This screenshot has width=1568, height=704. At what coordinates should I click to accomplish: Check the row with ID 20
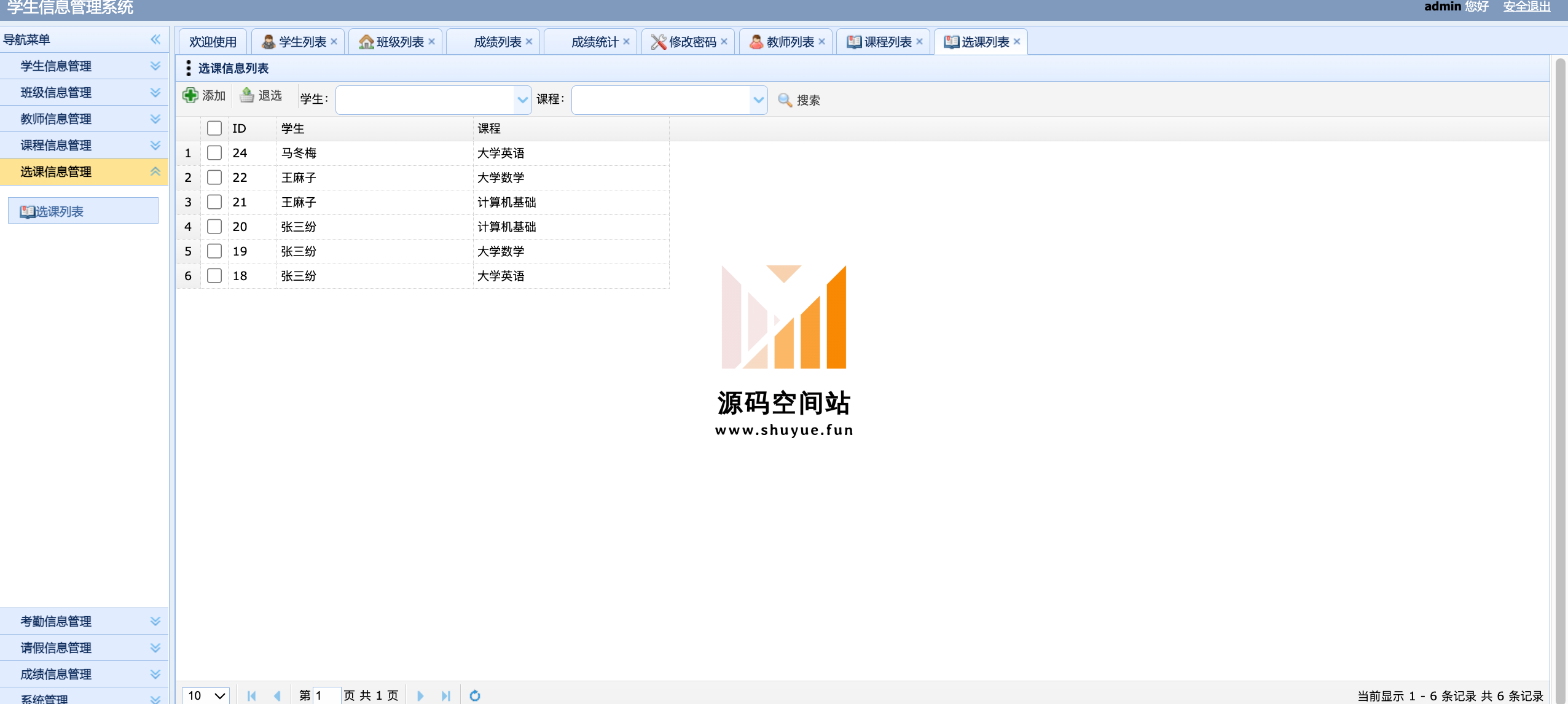(214, 226)
